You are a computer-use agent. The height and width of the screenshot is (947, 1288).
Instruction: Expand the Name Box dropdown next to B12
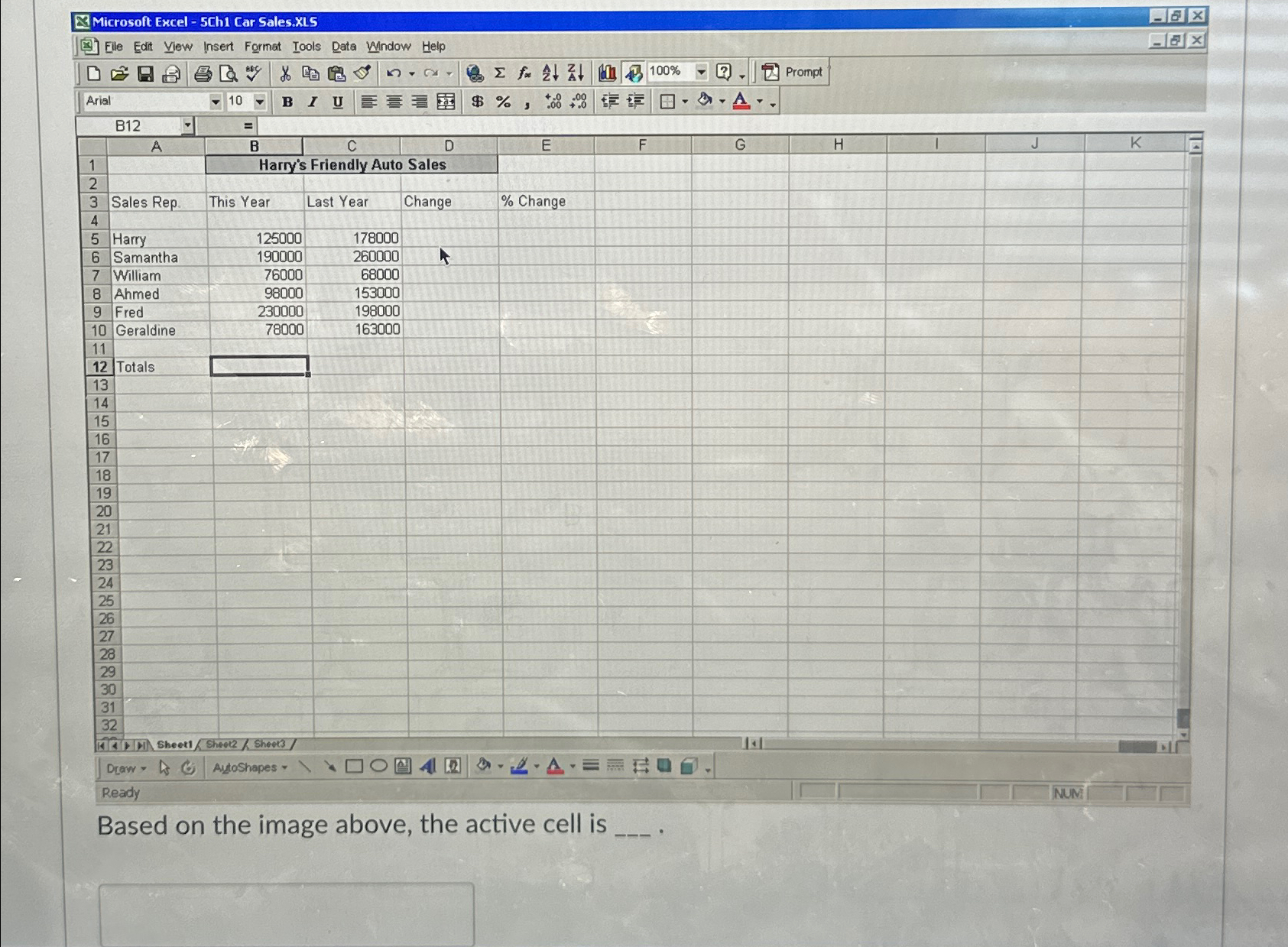coord(187,125)
